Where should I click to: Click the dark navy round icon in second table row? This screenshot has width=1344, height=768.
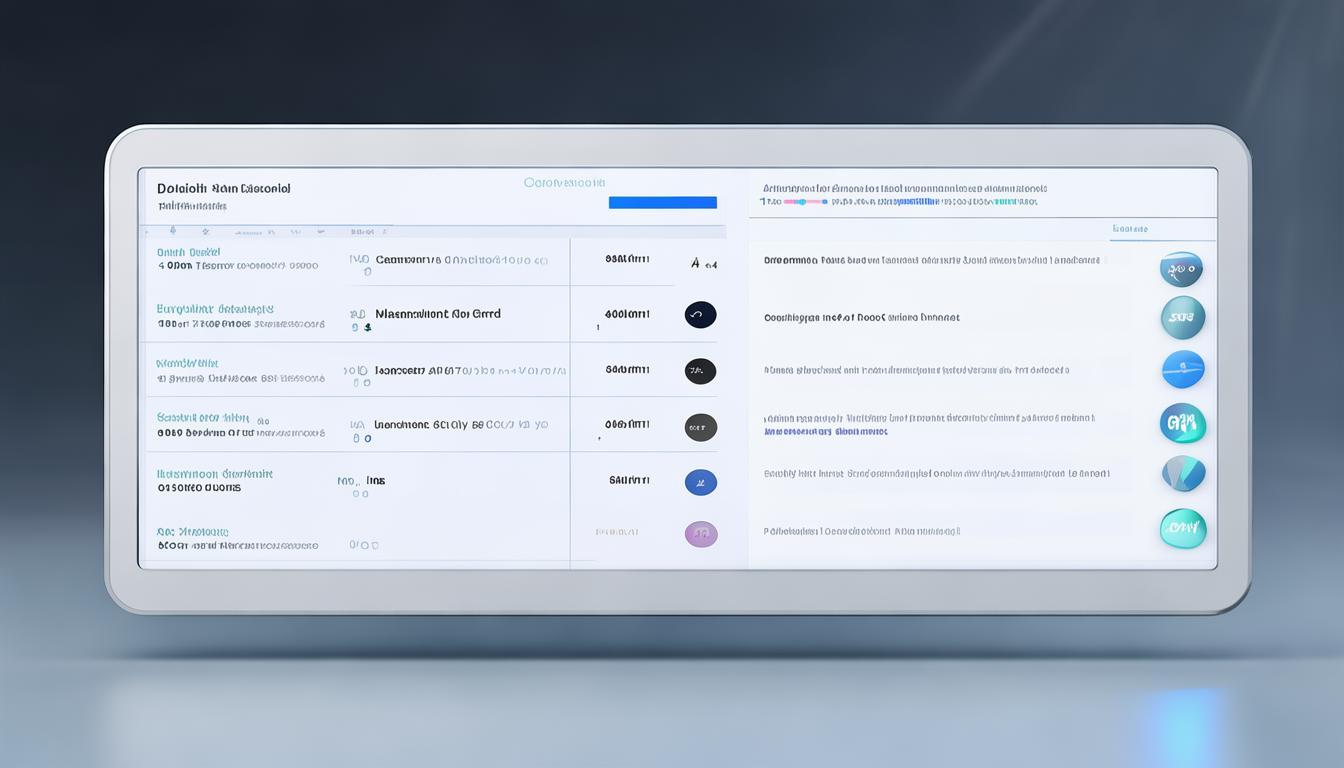(700, 315)
